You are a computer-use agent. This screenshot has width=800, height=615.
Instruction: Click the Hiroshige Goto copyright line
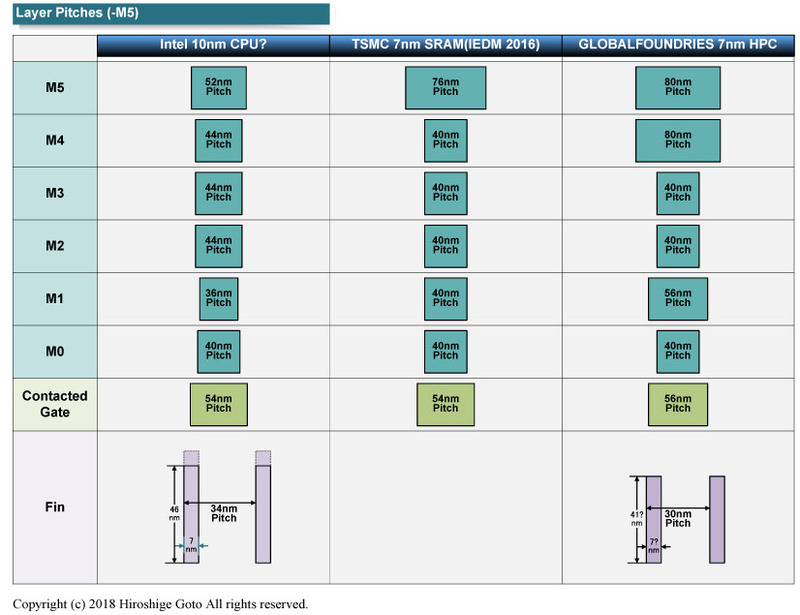160,604
